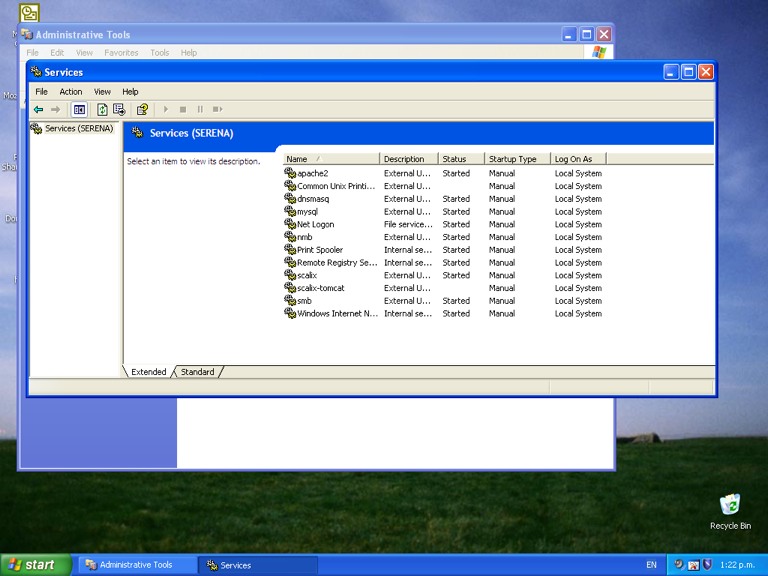Click the Print Spooler service name
Image resolution: width=768 pixels, height=576 pixels.
(x=320, y=250)
